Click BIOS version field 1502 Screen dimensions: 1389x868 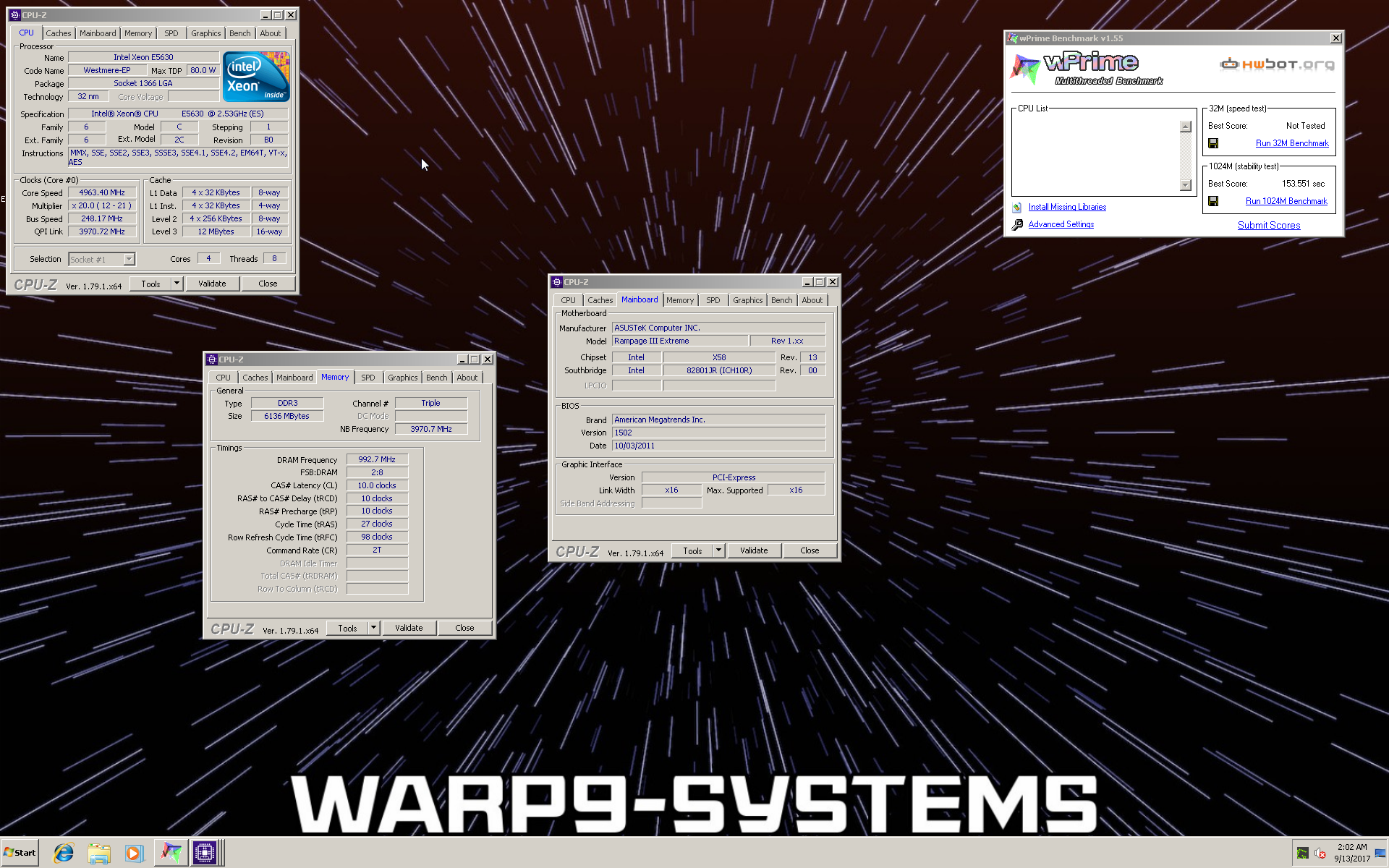(718, 433)
